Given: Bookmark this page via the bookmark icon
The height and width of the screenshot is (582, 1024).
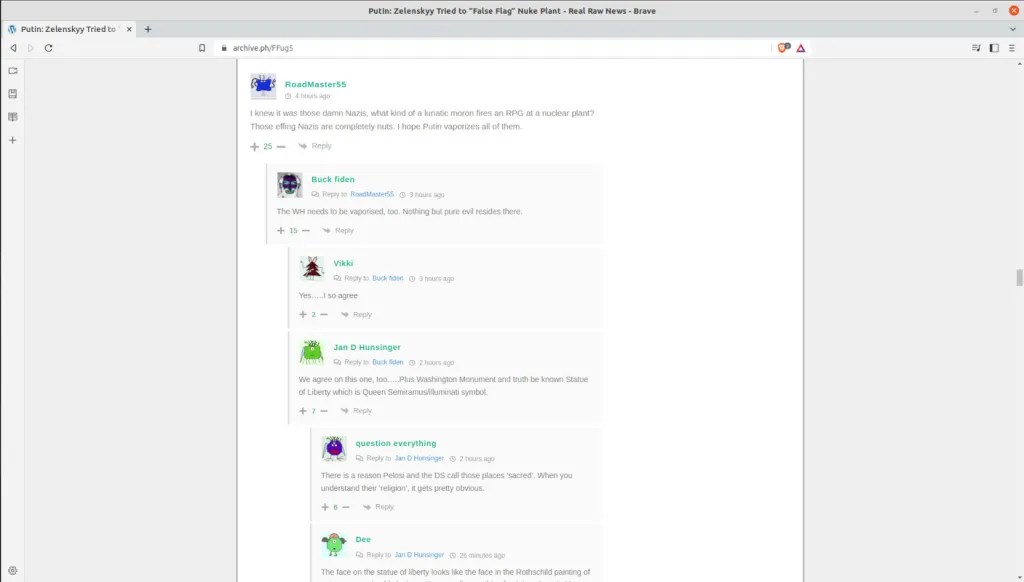Looking at the screenshot, I should tap(202, 48).
